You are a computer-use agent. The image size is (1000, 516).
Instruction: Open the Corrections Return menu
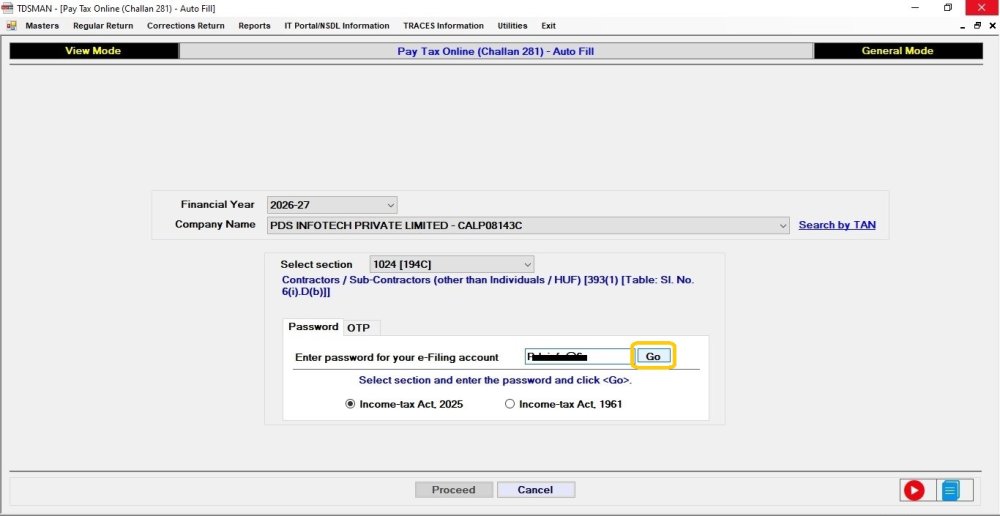[x=186, y=26]
